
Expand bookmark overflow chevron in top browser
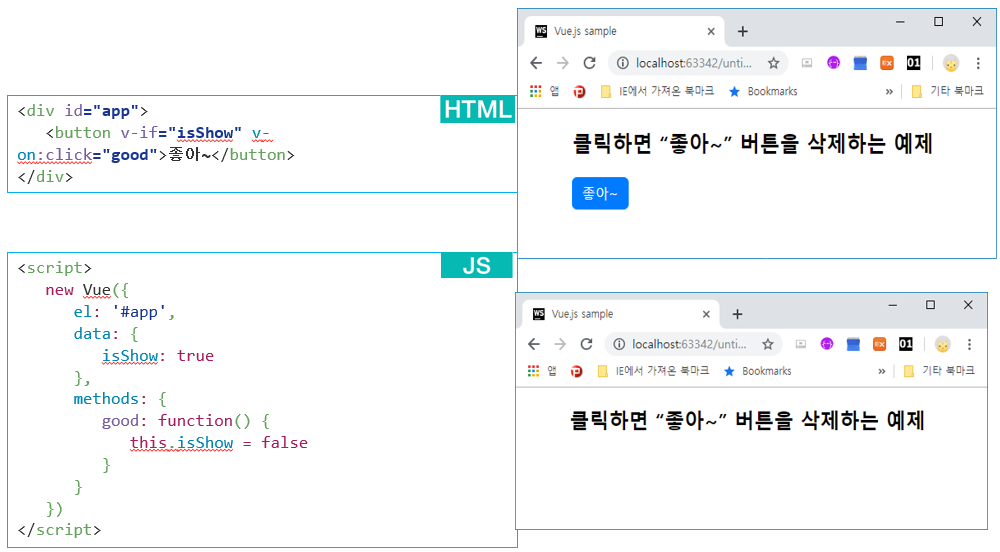pos(889,92)
